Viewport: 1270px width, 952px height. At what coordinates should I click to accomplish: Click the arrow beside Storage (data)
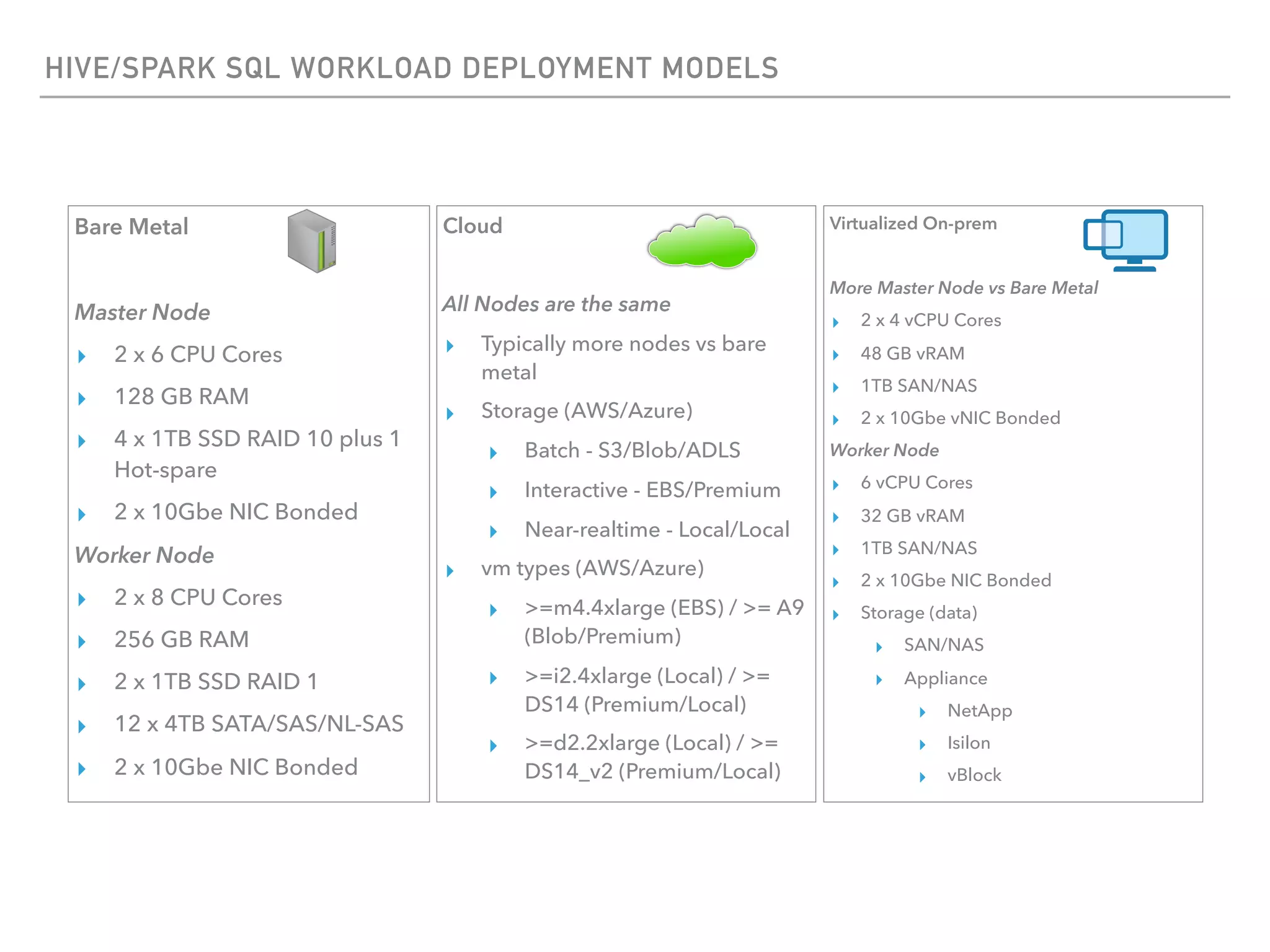[835, 614]
